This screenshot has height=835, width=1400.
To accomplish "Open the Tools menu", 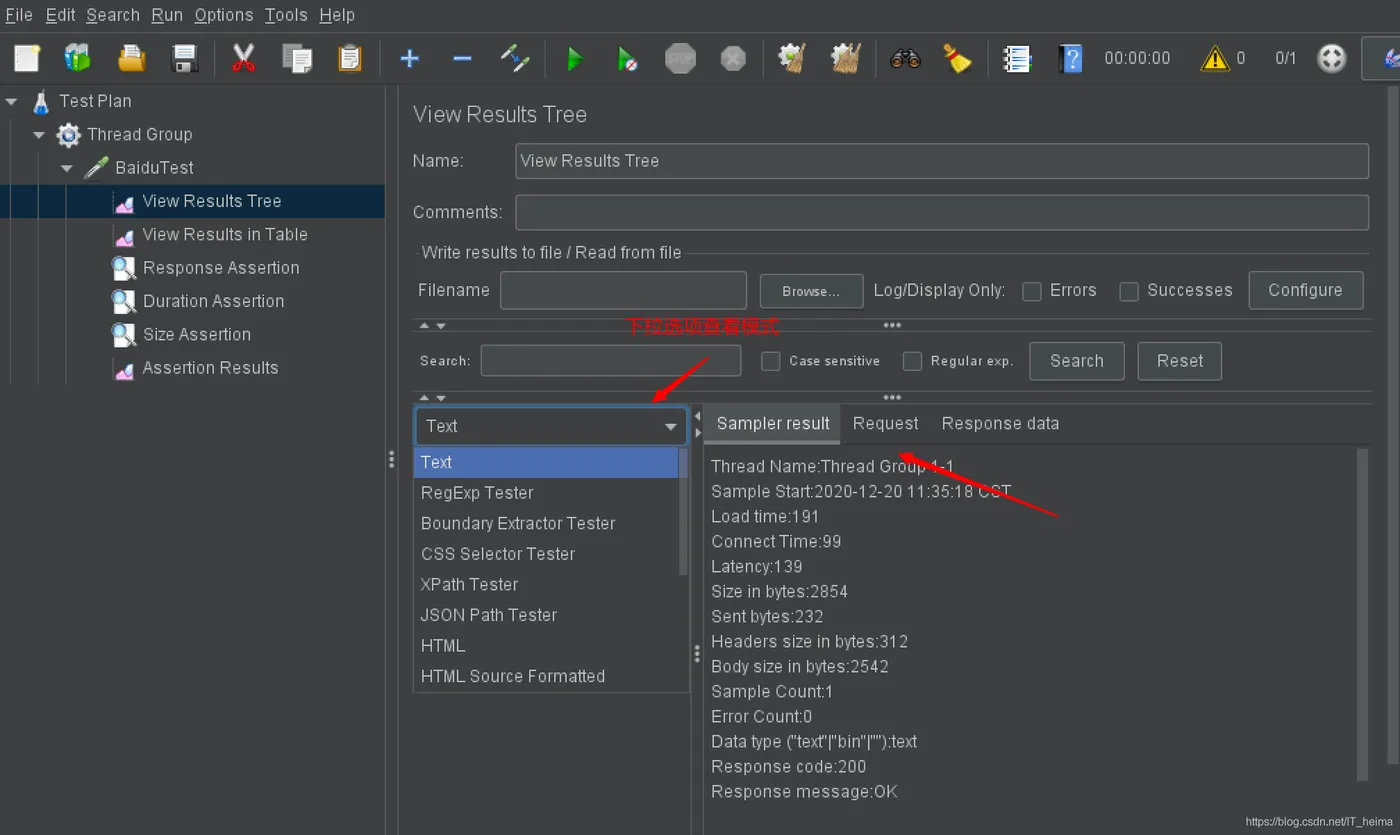I will tap(286, 15).
